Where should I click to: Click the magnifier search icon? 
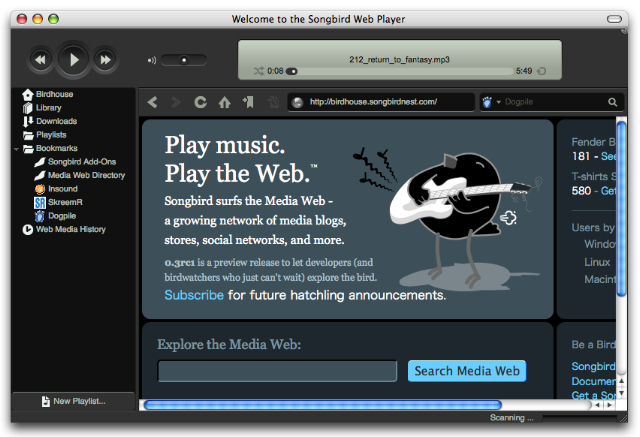coord(612,102)
